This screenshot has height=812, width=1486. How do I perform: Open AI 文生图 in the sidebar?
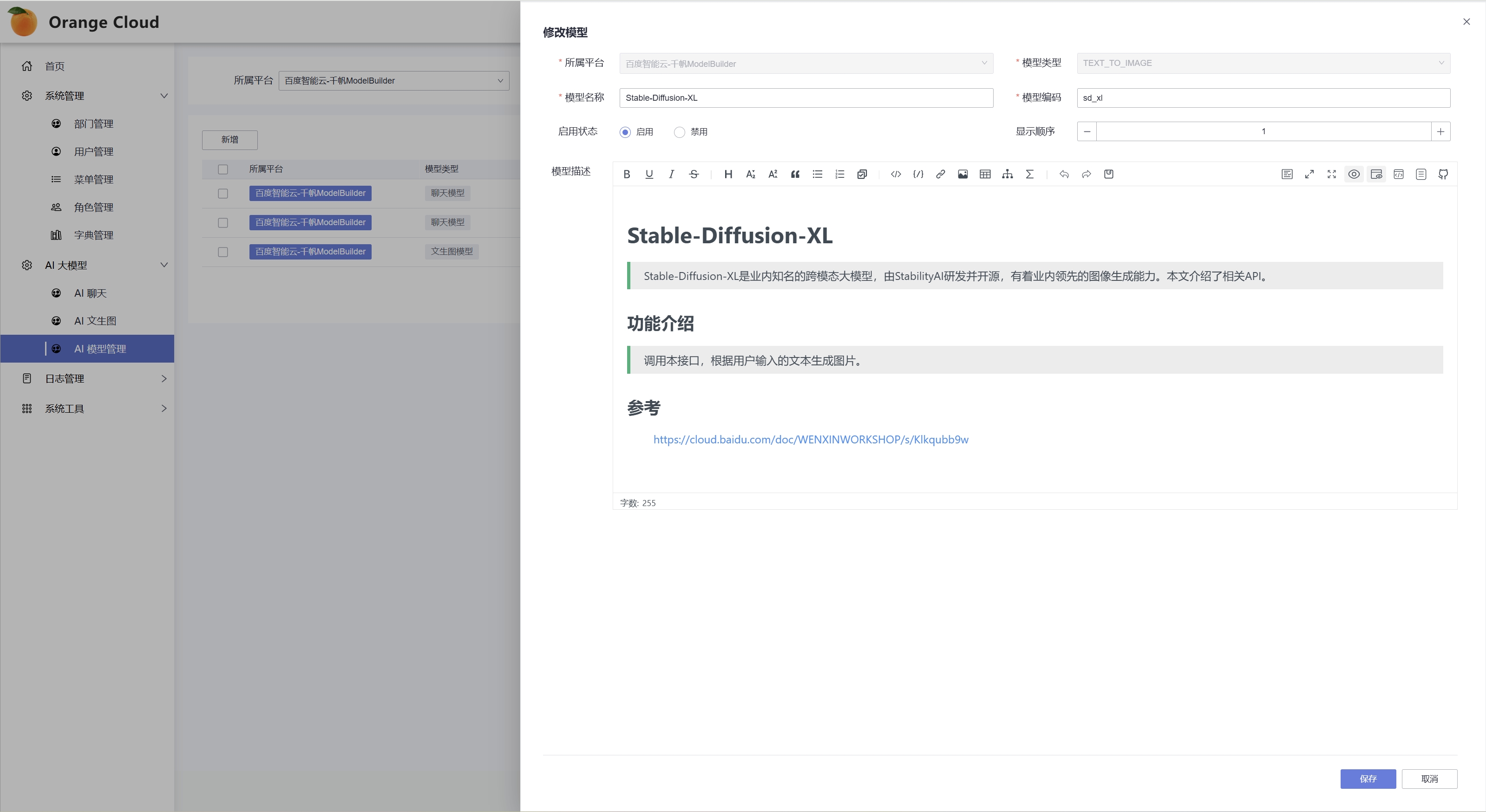[87, 321]
